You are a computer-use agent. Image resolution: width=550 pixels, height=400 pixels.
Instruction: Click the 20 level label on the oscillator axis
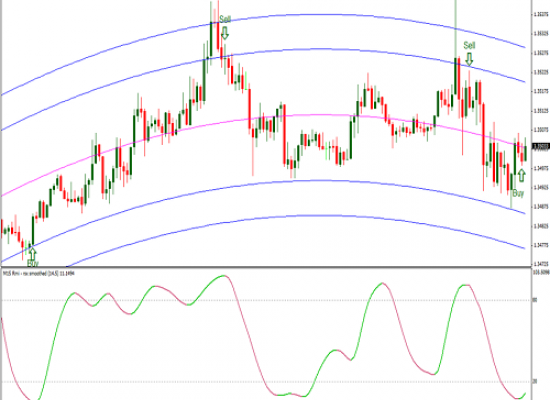535,381
